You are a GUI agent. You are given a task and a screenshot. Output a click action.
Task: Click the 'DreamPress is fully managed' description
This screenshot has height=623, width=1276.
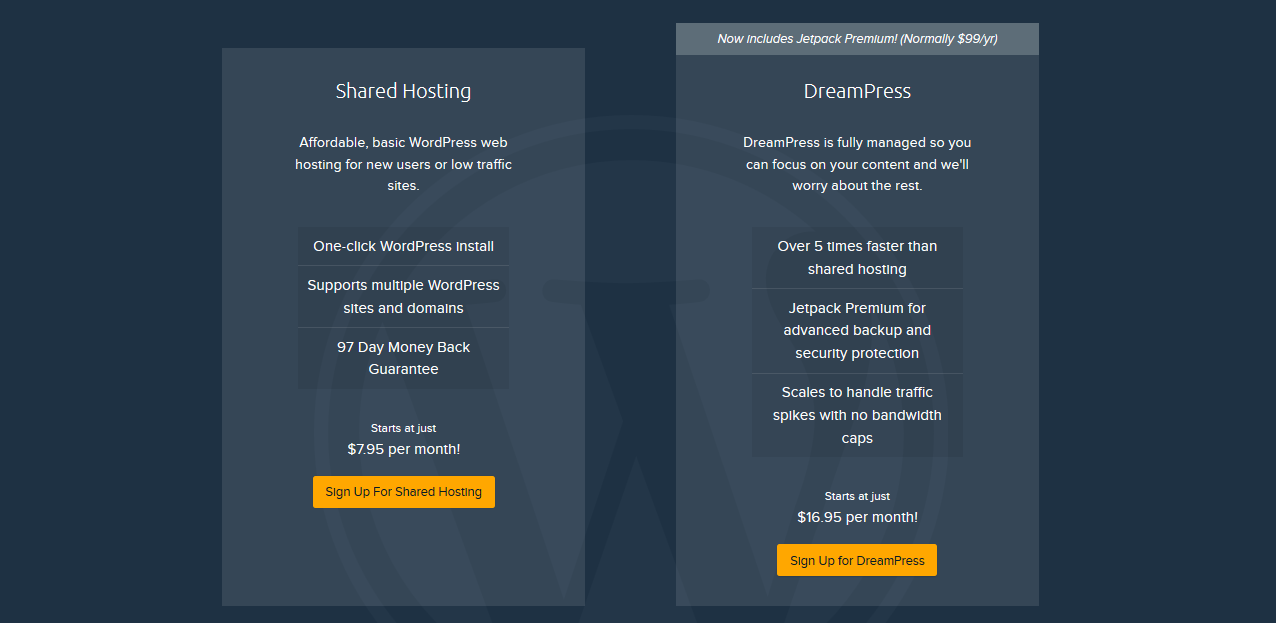[x=857, y=164]
